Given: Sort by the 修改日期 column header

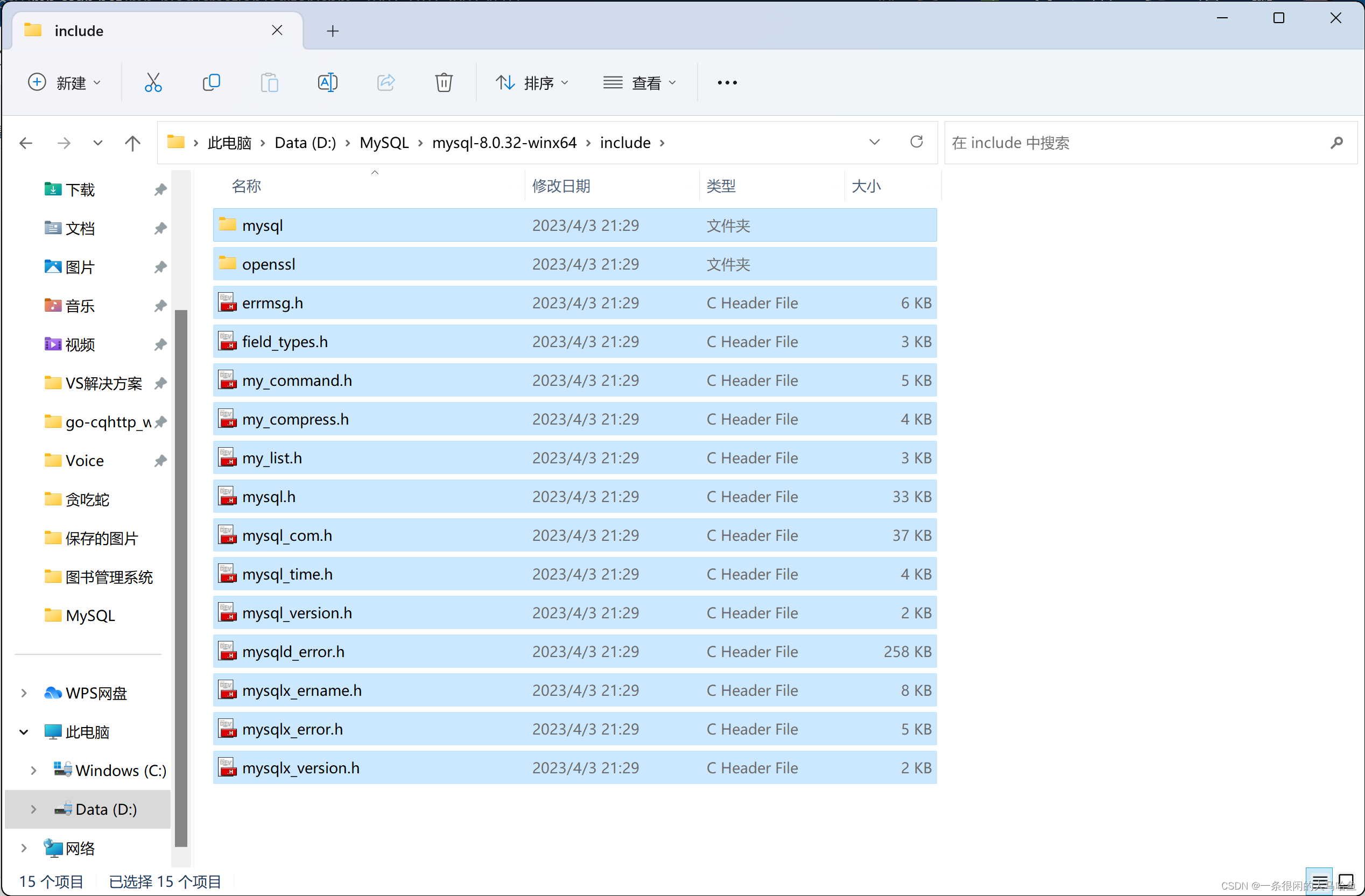Looking at the screenshot, I should pyautogui.click(x=561, y=186).
